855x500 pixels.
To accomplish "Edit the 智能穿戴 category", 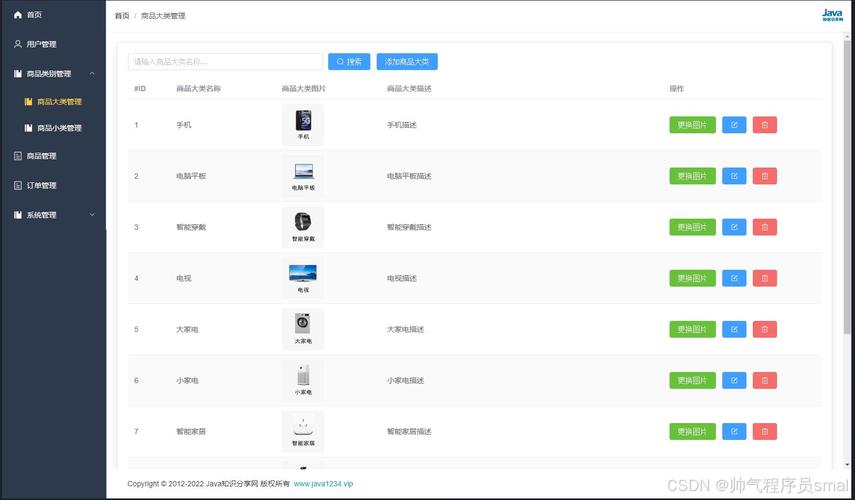I will coord(734,227).
